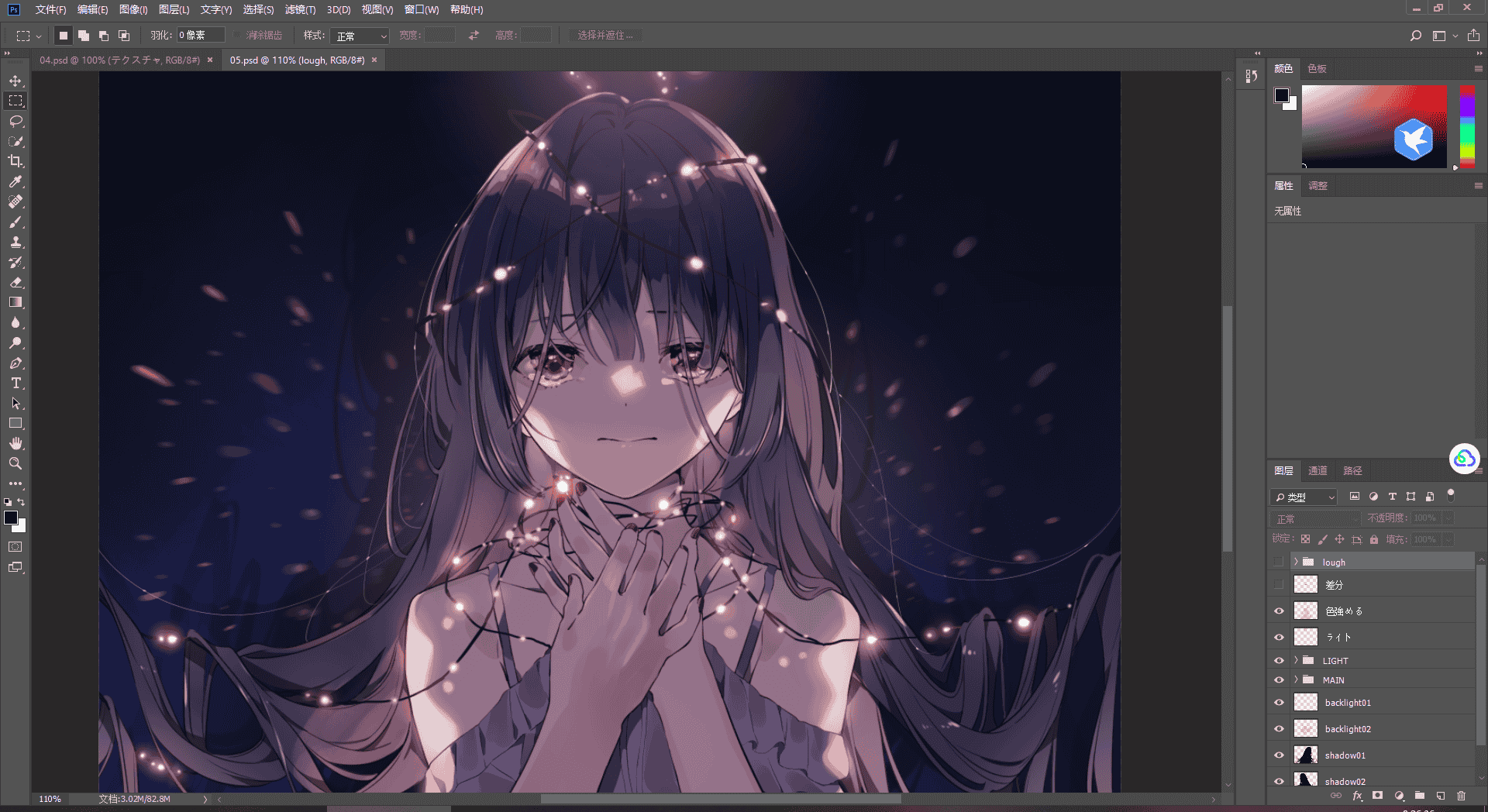Screen dimensions: 1488x812
Task: Click the 选择并遮住 button
Action: click(x=604, y=36)
